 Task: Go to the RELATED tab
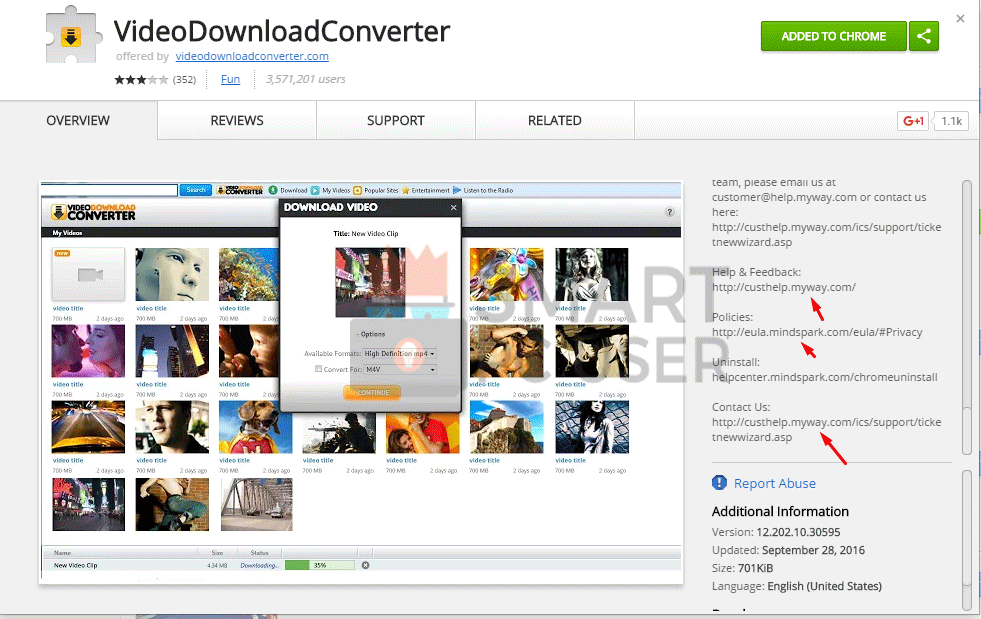coord(554,120)
